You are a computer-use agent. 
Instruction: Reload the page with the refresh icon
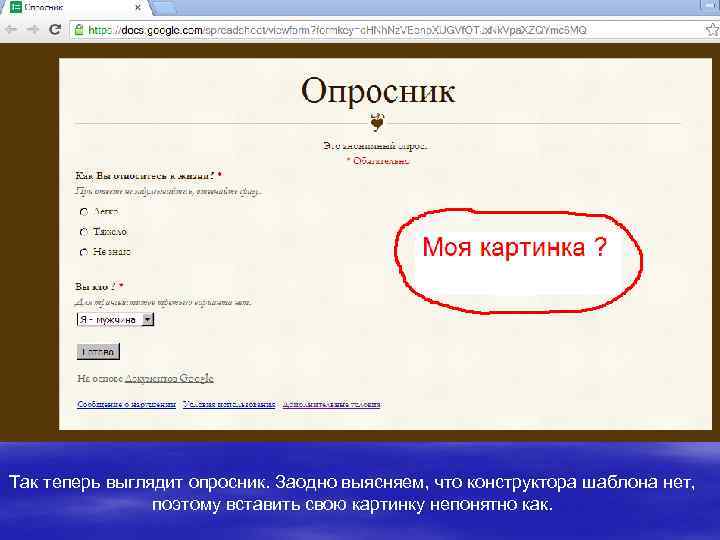[x=55, y=29]
